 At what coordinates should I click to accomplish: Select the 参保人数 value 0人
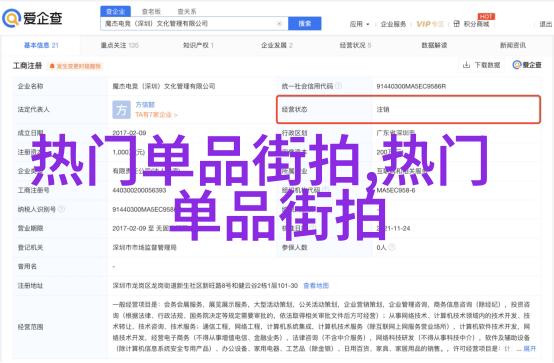(381, 247)
